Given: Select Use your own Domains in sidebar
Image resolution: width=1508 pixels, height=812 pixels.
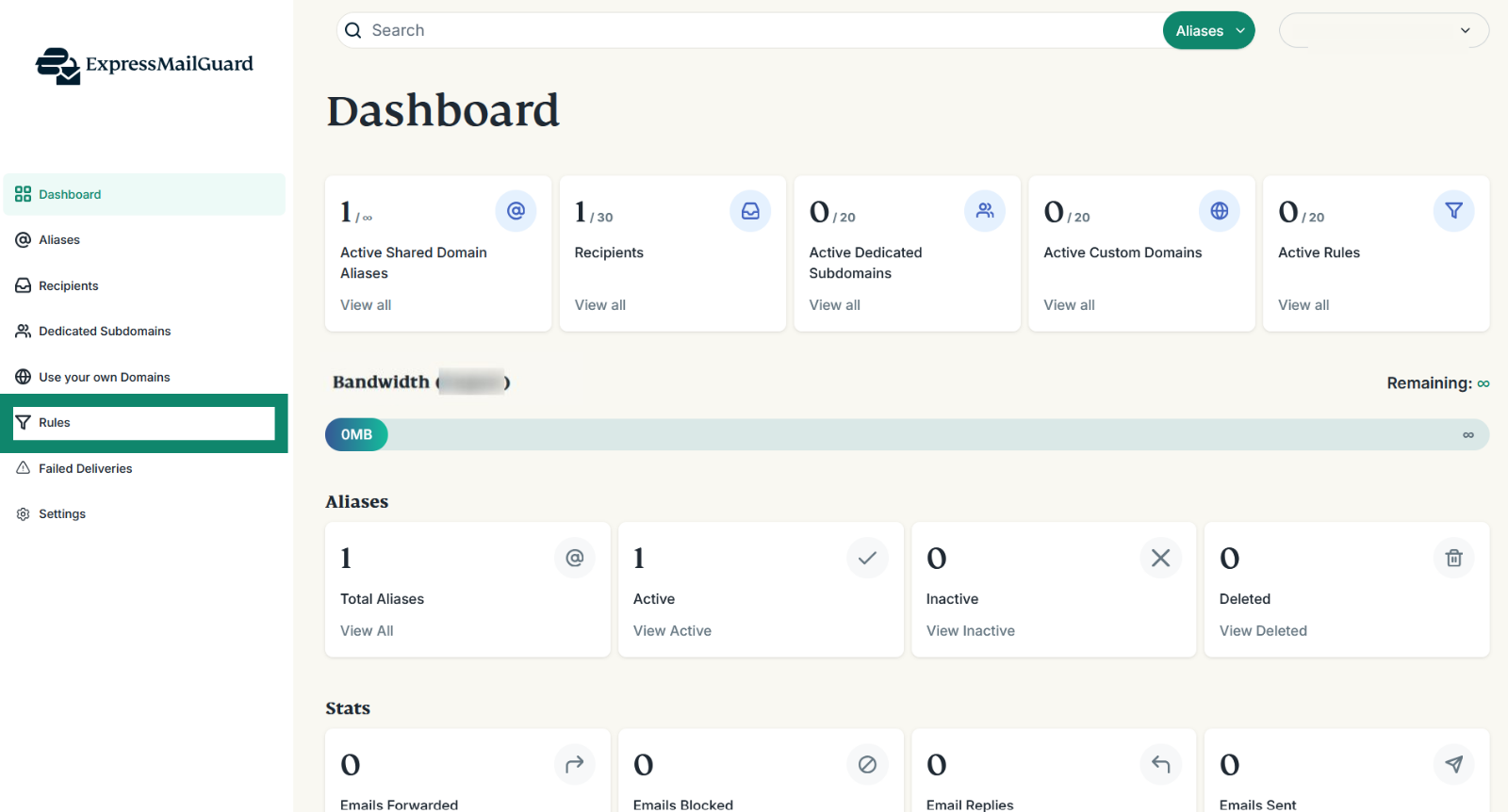Looking at the screenshot, I should pos(144,377).
